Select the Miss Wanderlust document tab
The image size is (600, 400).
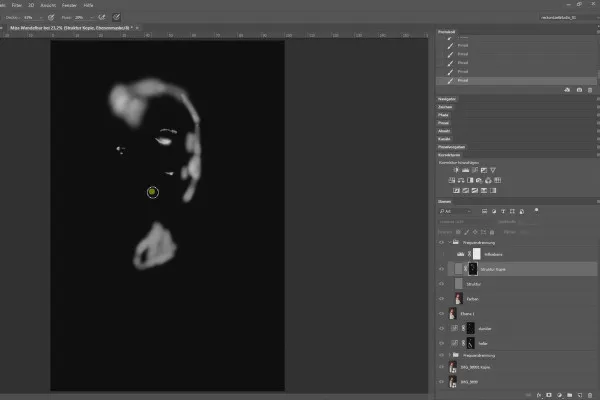71,28
